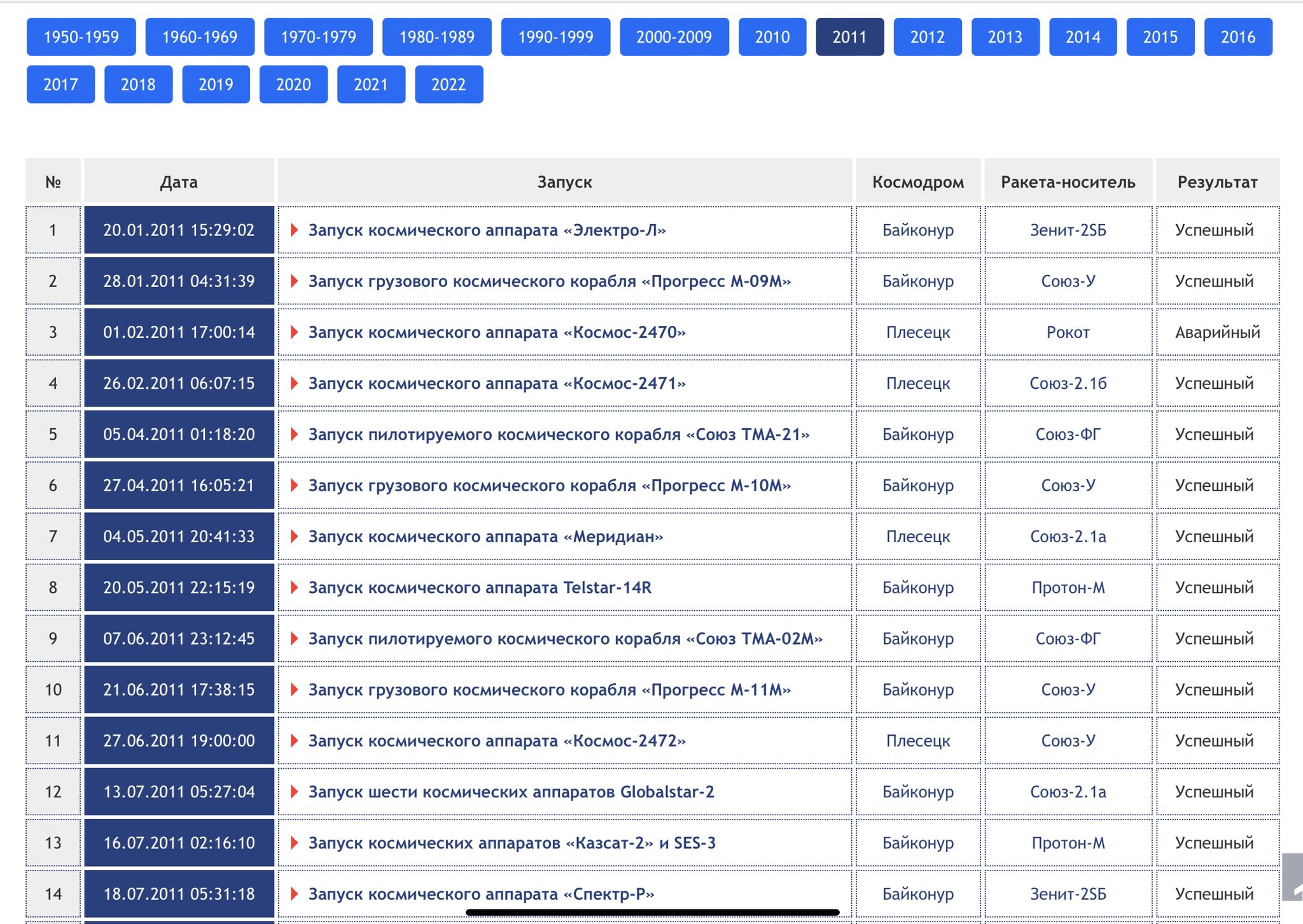The width and height of the screenshot is (1303, 924).
Task: Switch to the 2012 year tab
Action: pos(927,37)
